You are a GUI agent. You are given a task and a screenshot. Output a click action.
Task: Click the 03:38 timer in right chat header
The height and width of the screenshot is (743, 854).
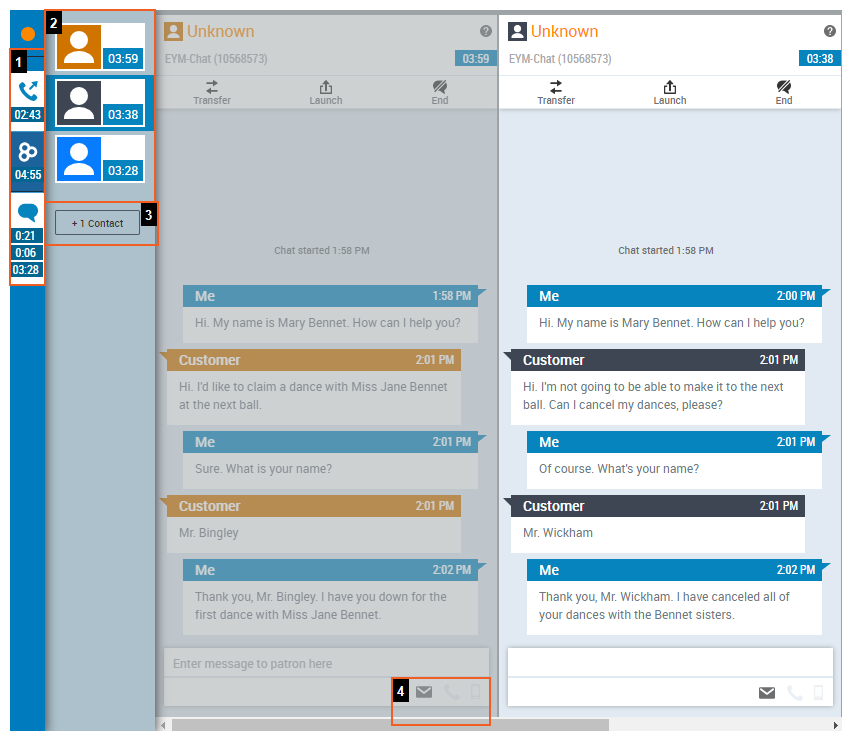[x=820, y=58]
